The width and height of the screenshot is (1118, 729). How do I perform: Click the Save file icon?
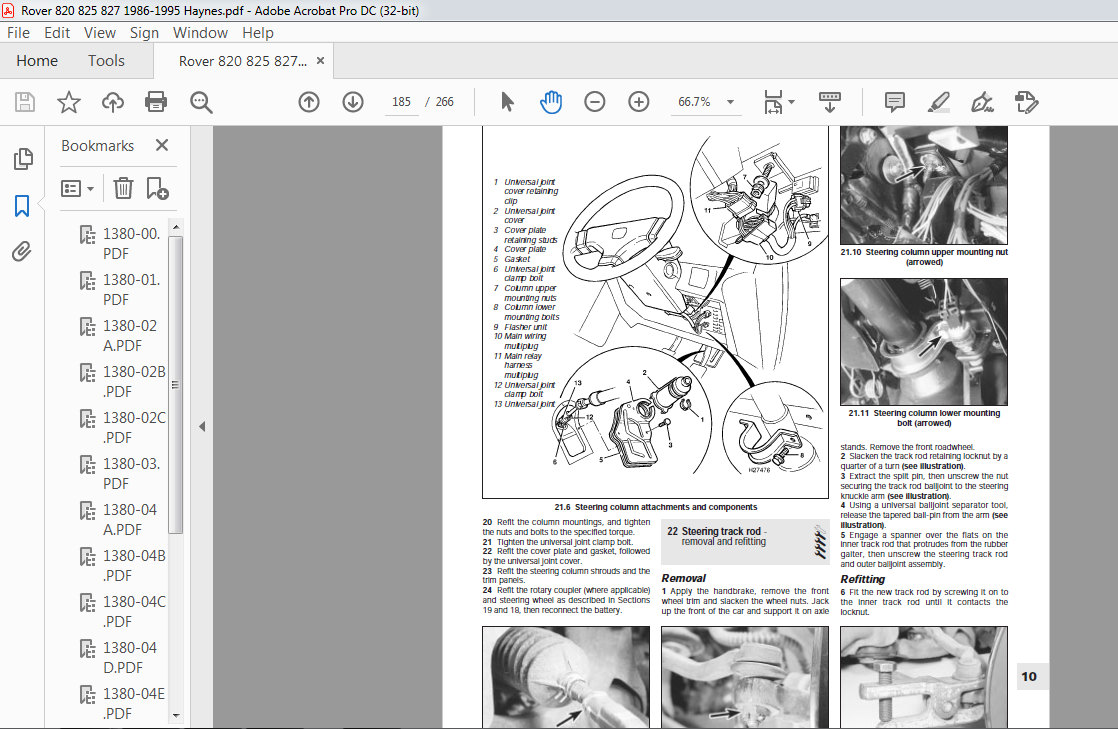(x=25, y=102)
